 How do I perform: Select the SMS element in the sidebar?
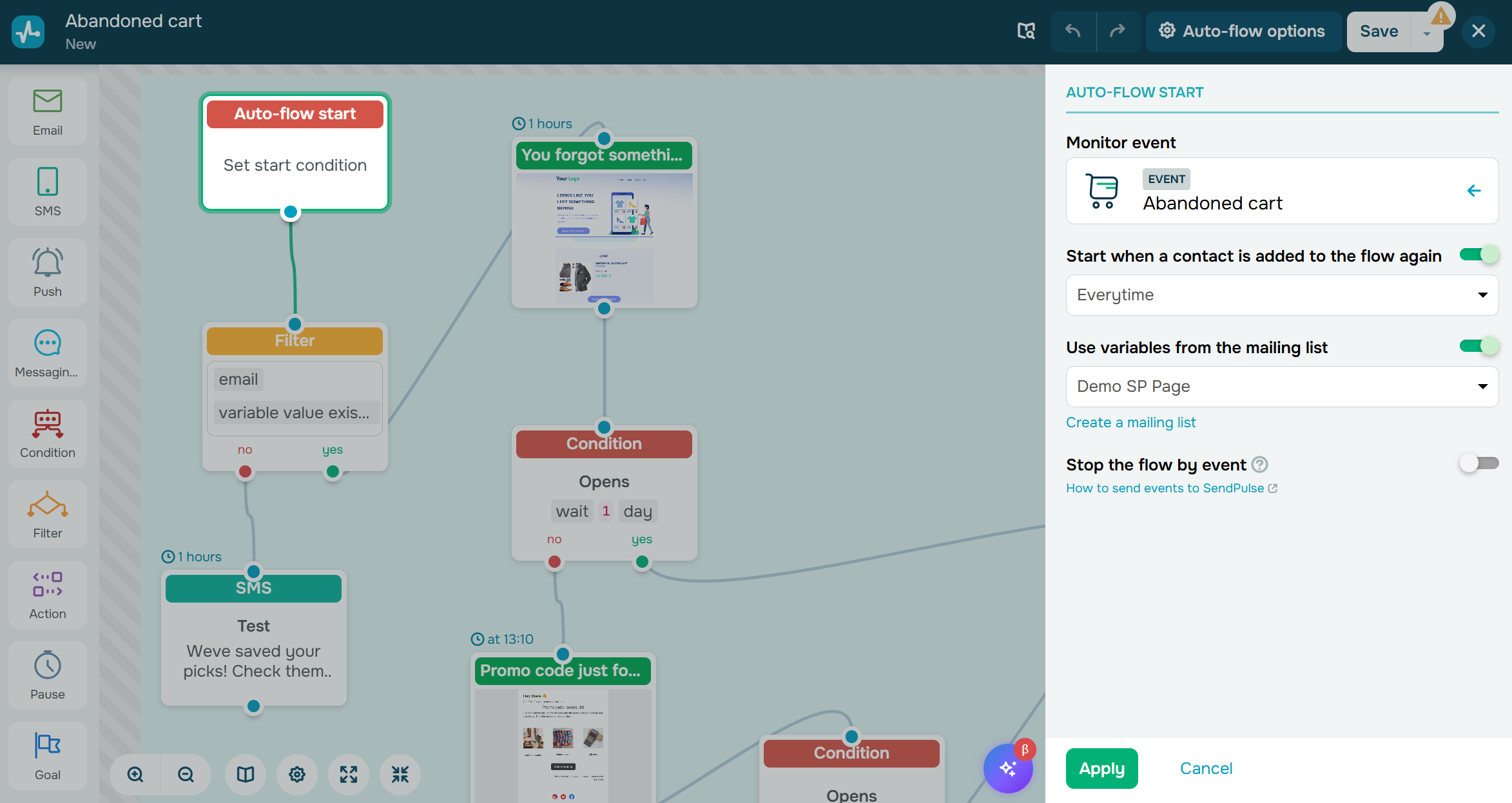coord(47,191)
